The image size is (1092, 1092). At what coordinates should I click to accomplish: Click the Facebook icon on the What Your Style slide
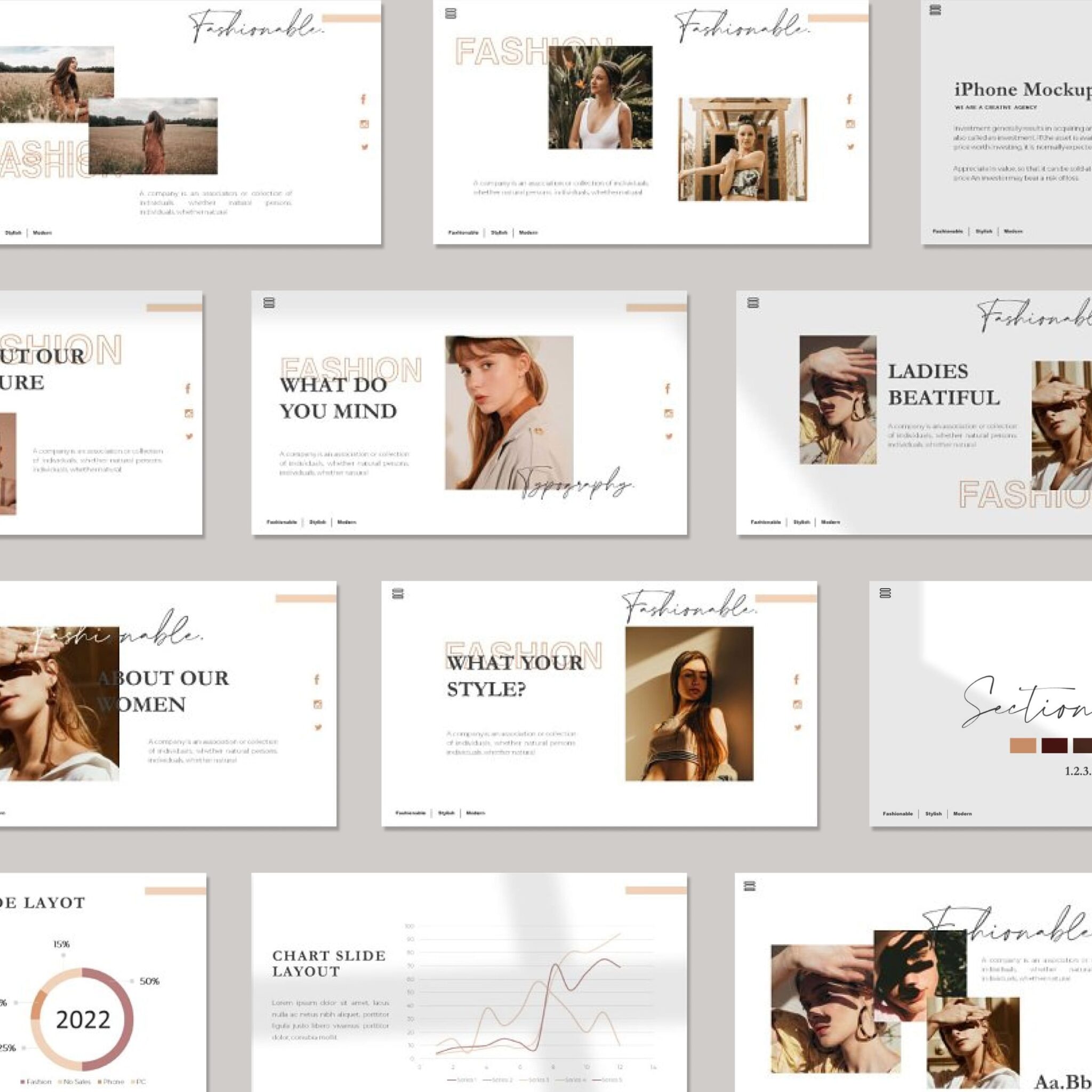(x=797, y=679)
